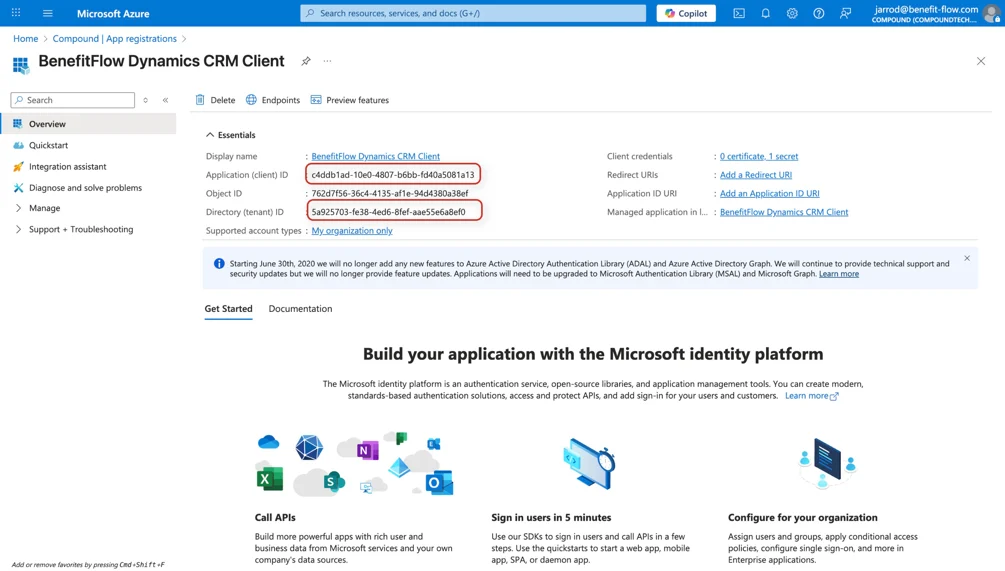Open Compound | App registrations breadcrumb

coord(115,38)
